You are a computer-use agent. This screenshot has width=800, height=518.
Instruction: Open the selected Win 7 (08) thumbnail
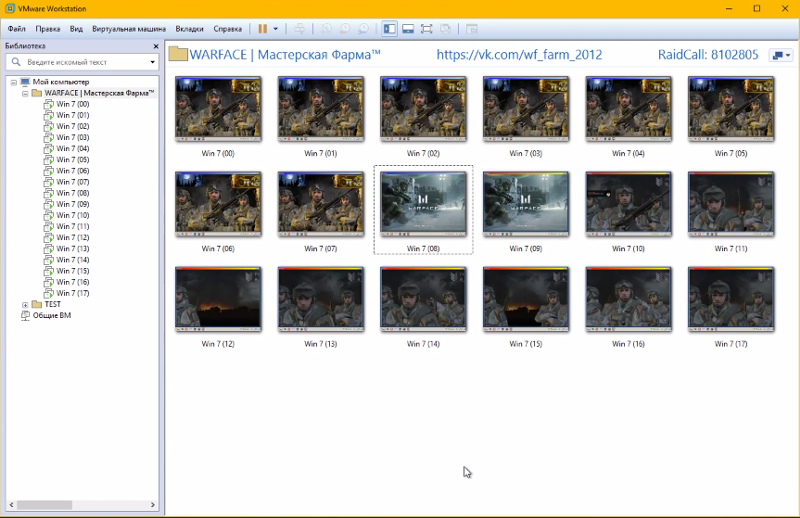click(x=423, y=204)
